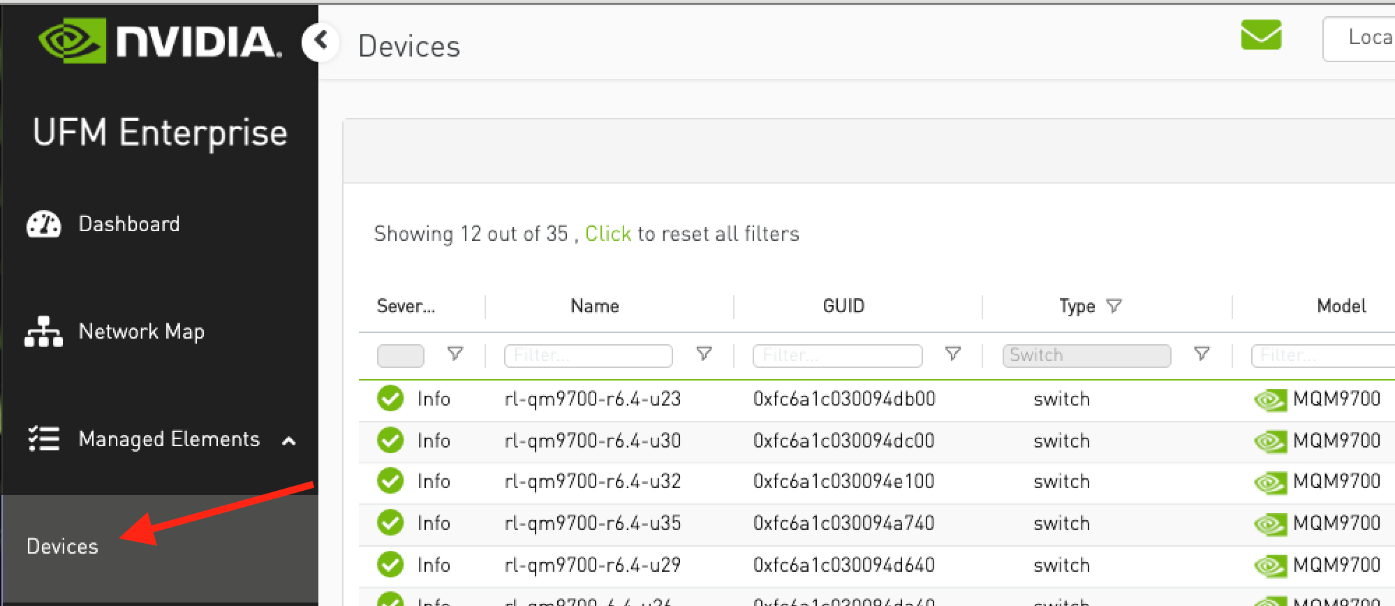The image size is (1395, 606).
Task: Click the NVIDIA logo in the sidebar
Action: (x=160, y=41)
